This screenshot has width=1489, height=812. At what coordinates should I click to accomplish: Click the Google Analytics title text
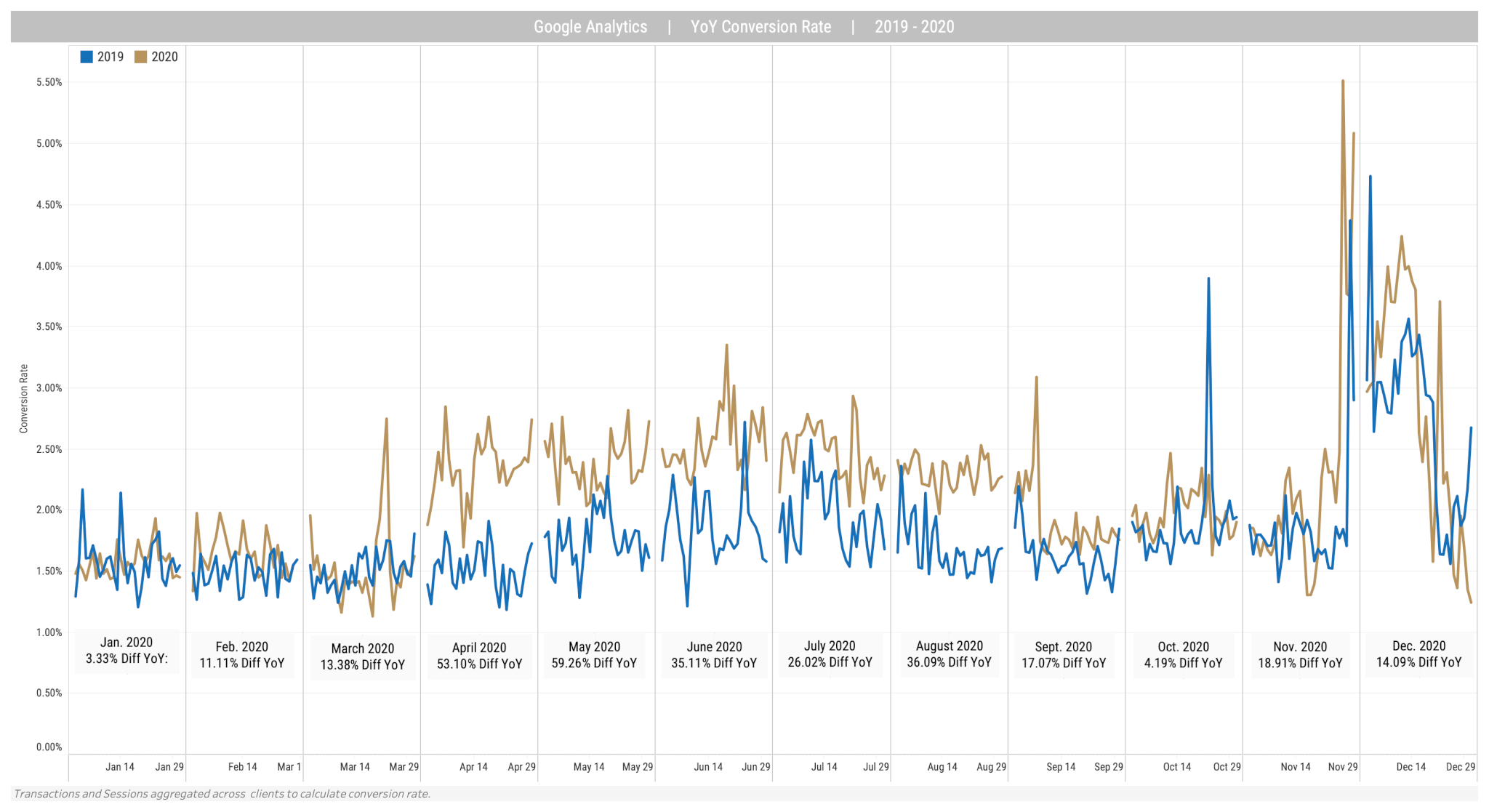pyautogui.click(x=590, y=27)
